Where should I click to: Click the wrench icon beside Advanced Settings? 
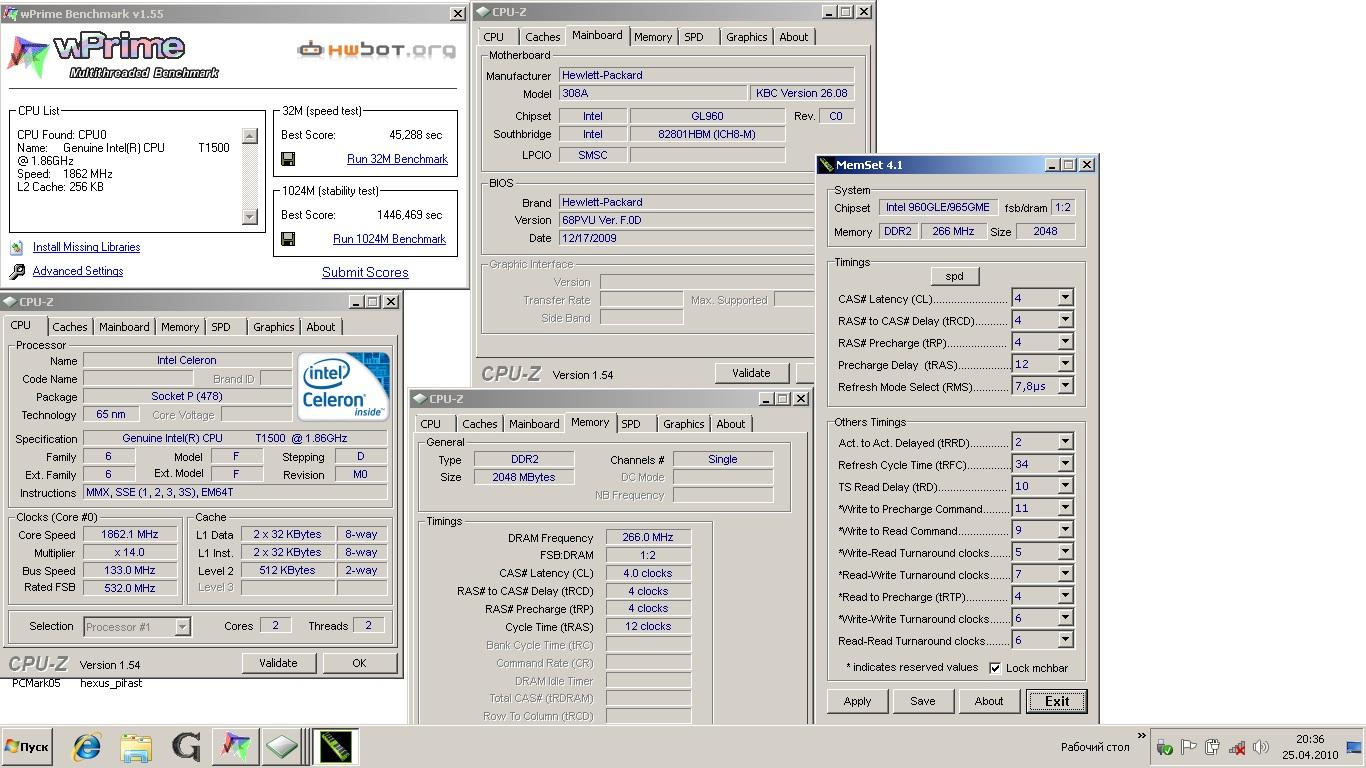click(17, 272)
